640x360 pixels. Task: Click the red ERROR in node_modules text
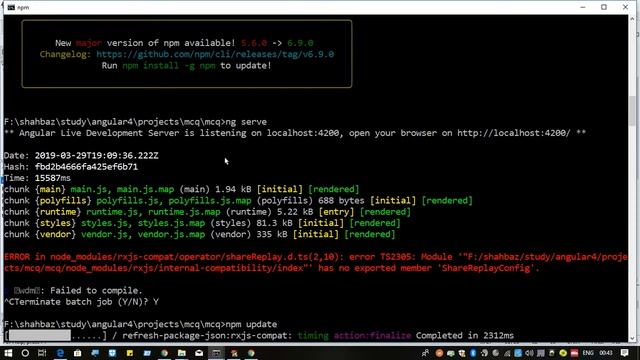click(316, 262)
